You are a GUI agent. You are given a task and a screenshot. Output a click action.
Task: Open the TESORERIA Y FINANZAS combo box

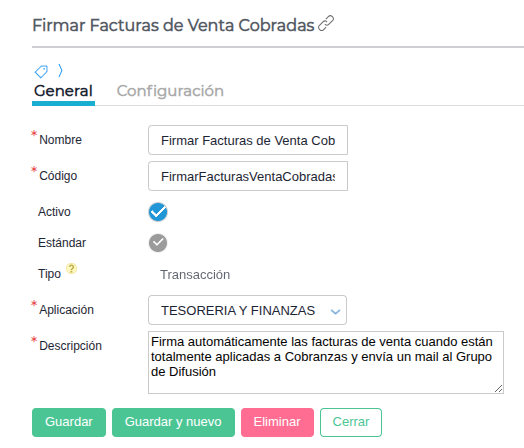(x=247, y=310)
